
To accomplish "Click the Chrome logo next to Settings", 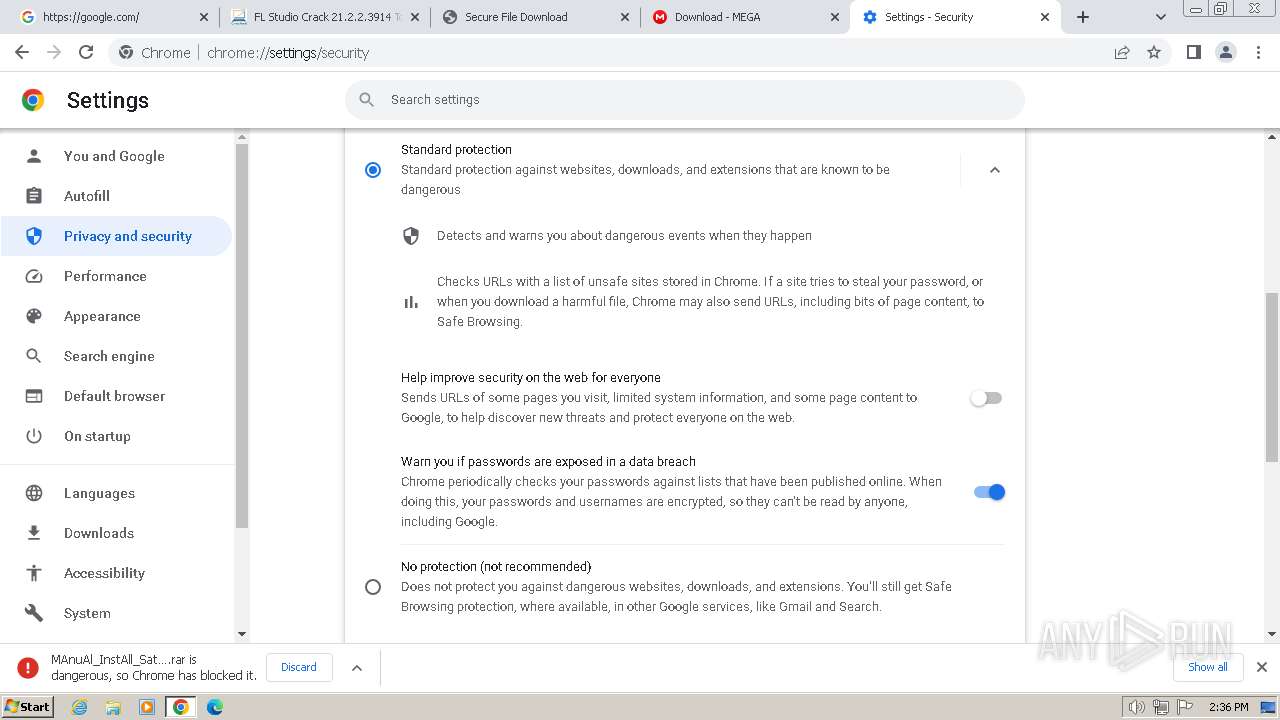I will [x=33, y=100].
